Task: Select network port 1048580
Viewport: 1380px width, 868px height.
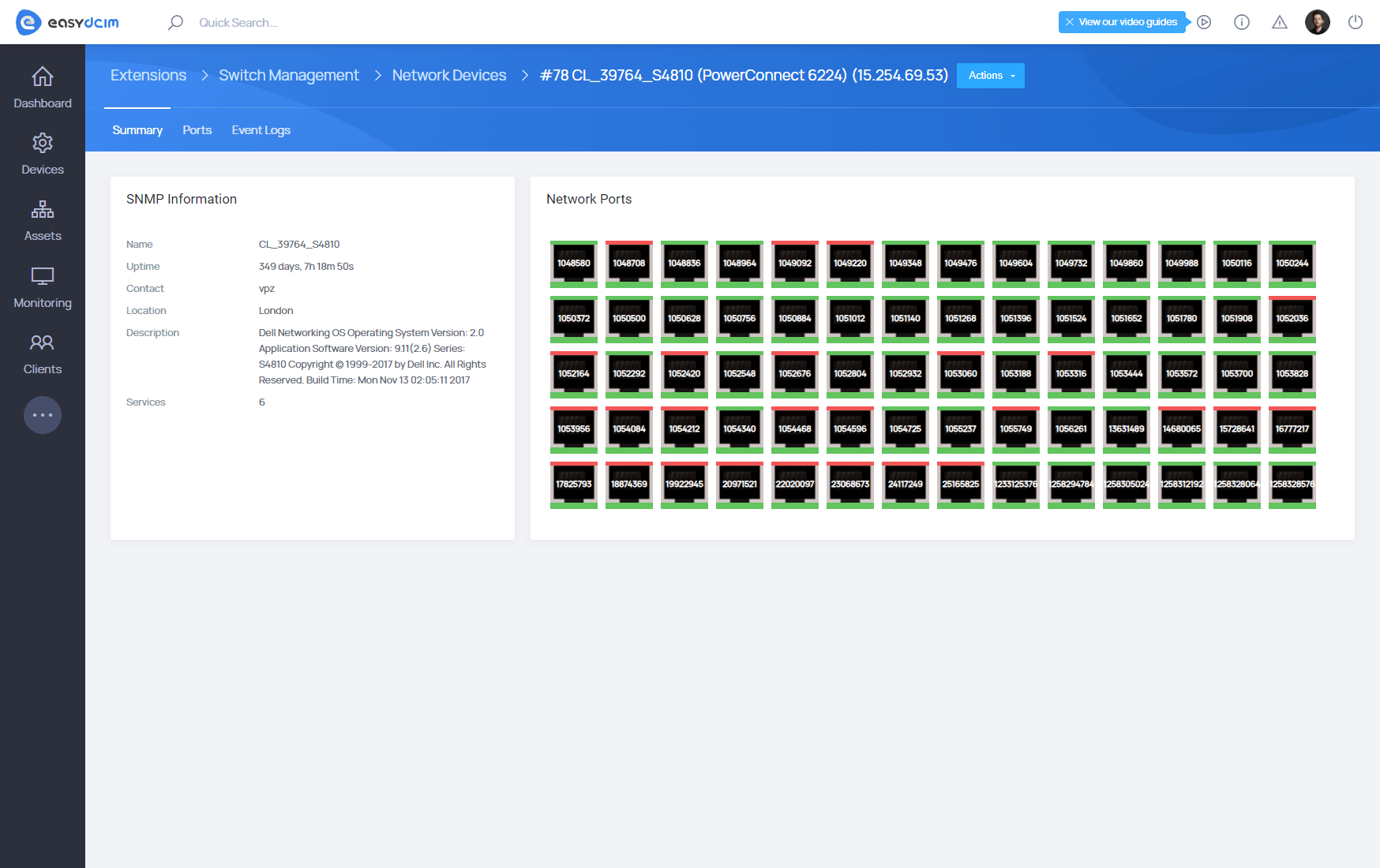Action: pyautogui.click(x=574, y=264)
